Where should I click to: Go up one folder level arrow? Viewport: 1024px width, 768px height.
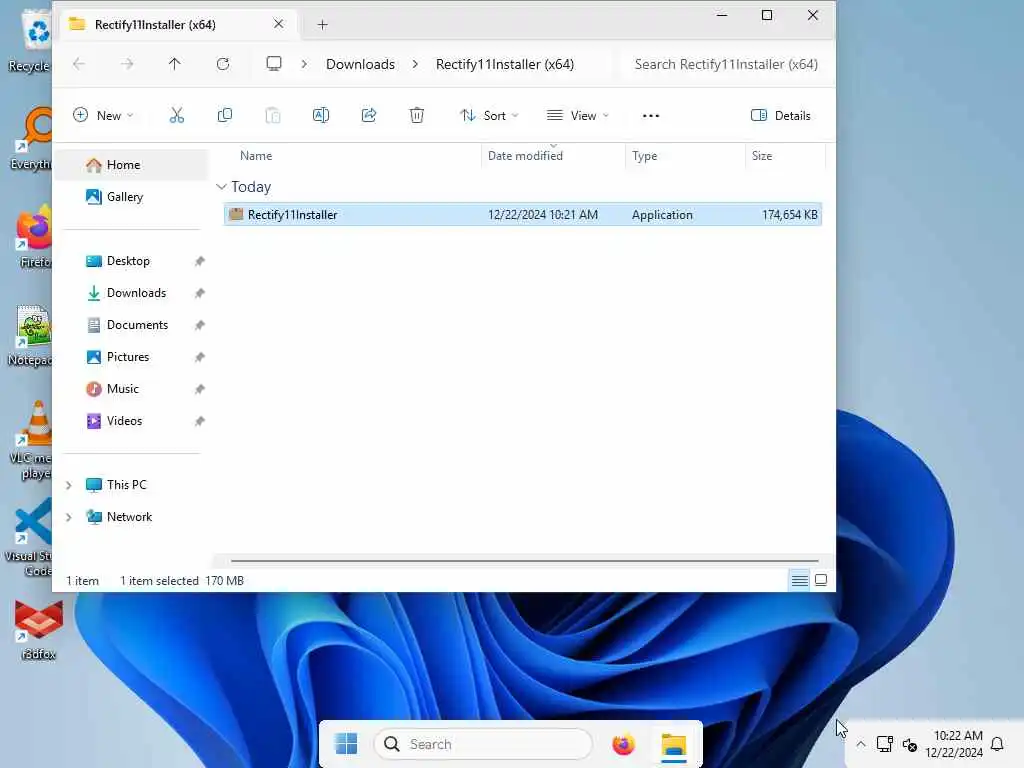point(174,64)
